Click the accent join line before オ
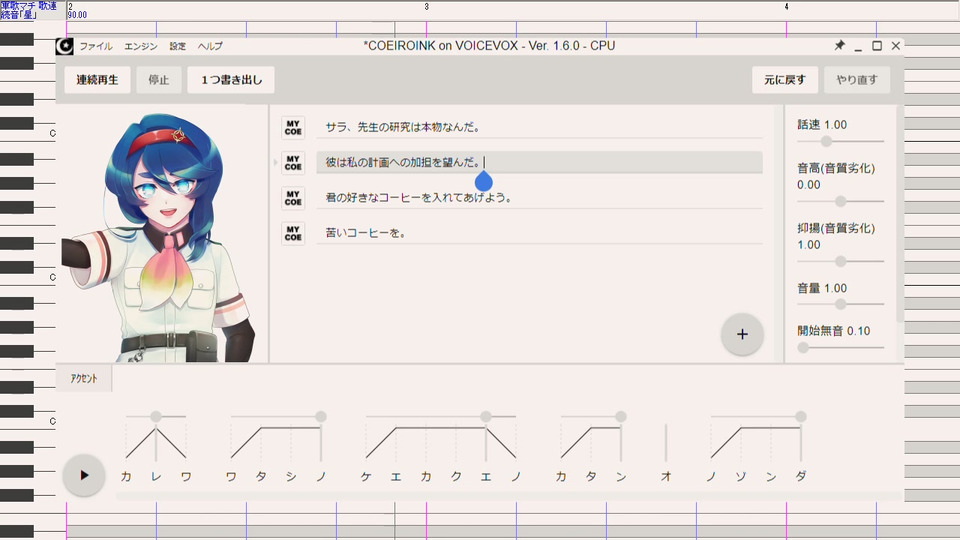The image size is (960, 540). tap(666, 442)
